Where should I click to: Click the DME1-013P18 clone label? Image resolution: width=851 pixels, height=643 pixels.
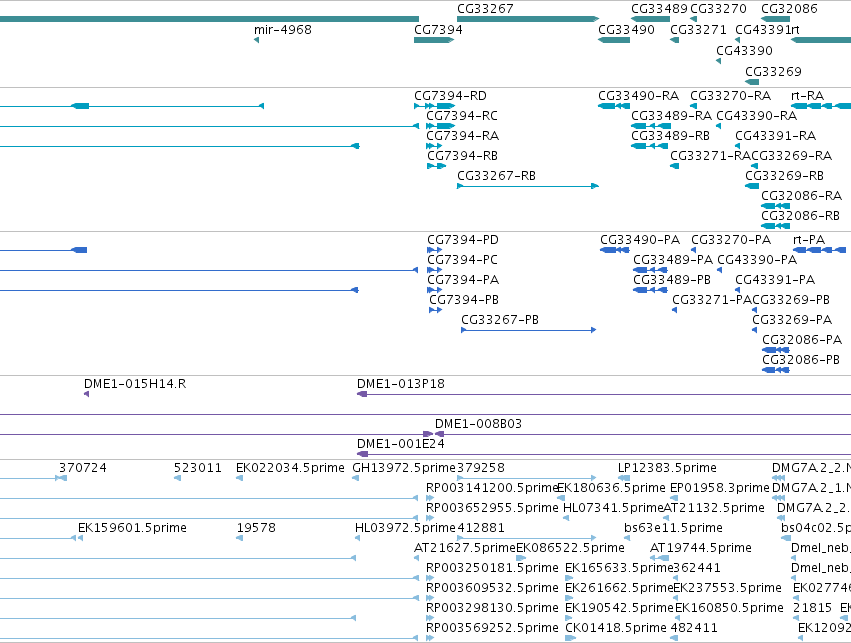coord(401,385)
